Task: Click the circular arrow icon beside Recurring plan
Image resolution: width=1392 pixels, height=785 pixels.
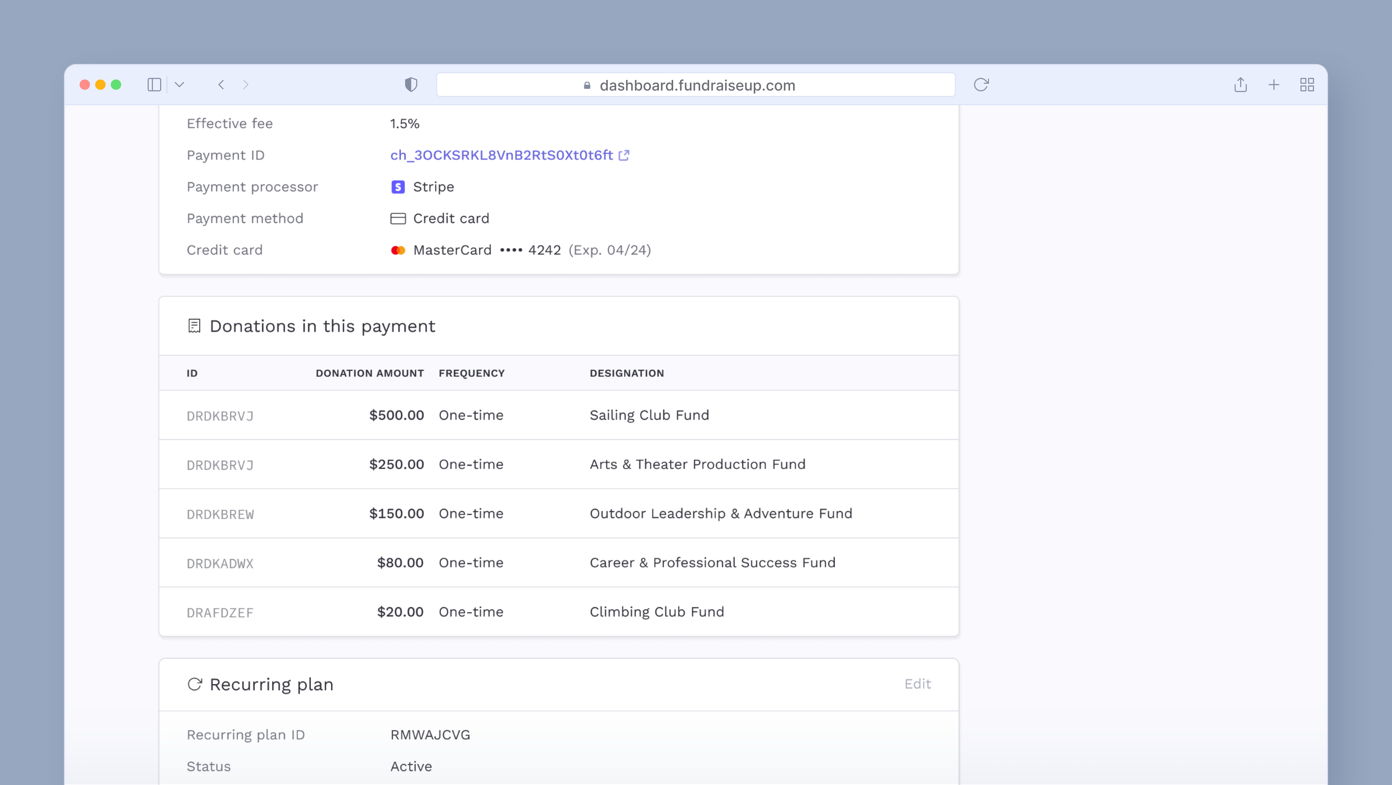Action: 193,684
